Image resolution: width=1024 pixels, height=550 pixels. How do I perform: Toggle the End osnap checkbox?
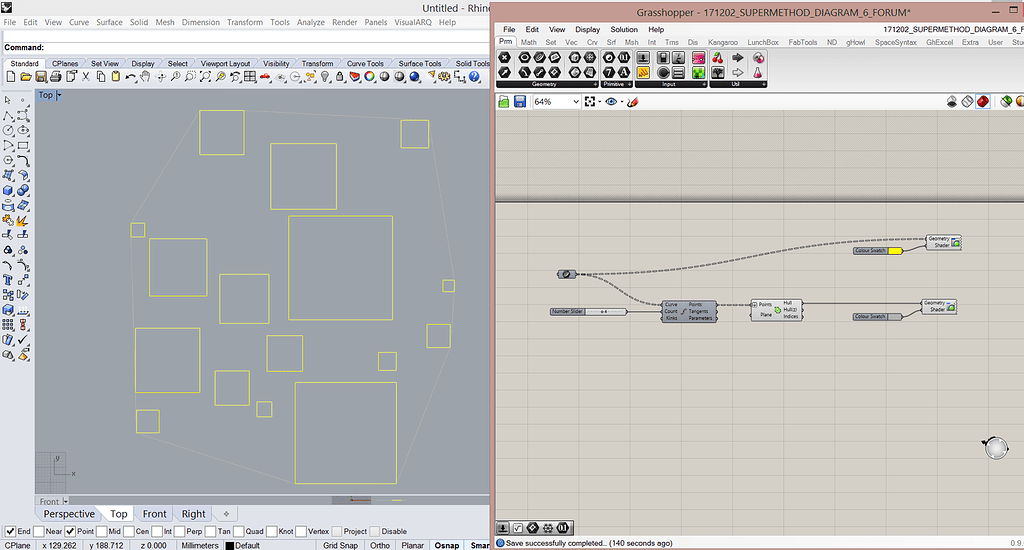pos(10,532)
